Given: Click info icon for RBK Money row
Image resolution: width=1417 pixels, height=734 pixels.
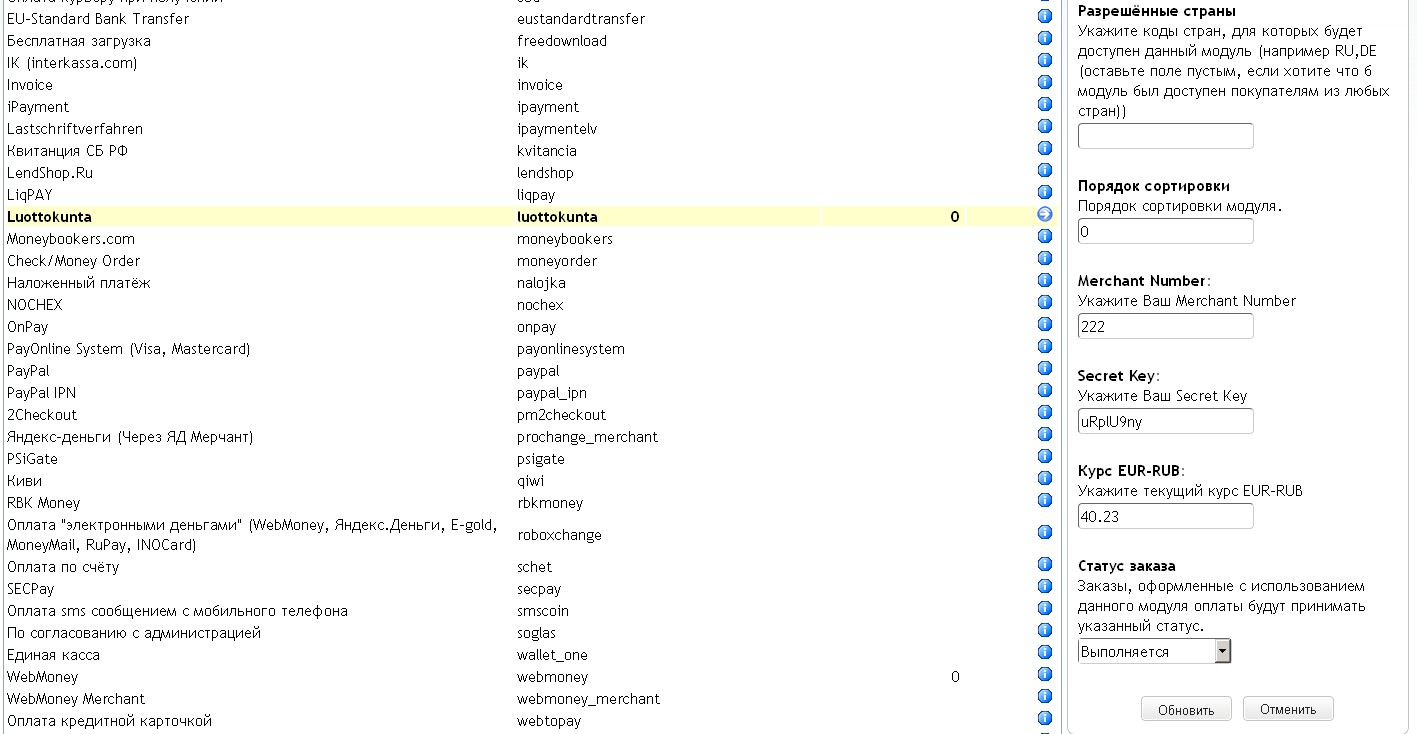Looking at the screenshot, I should click(x=1045, y=500).
